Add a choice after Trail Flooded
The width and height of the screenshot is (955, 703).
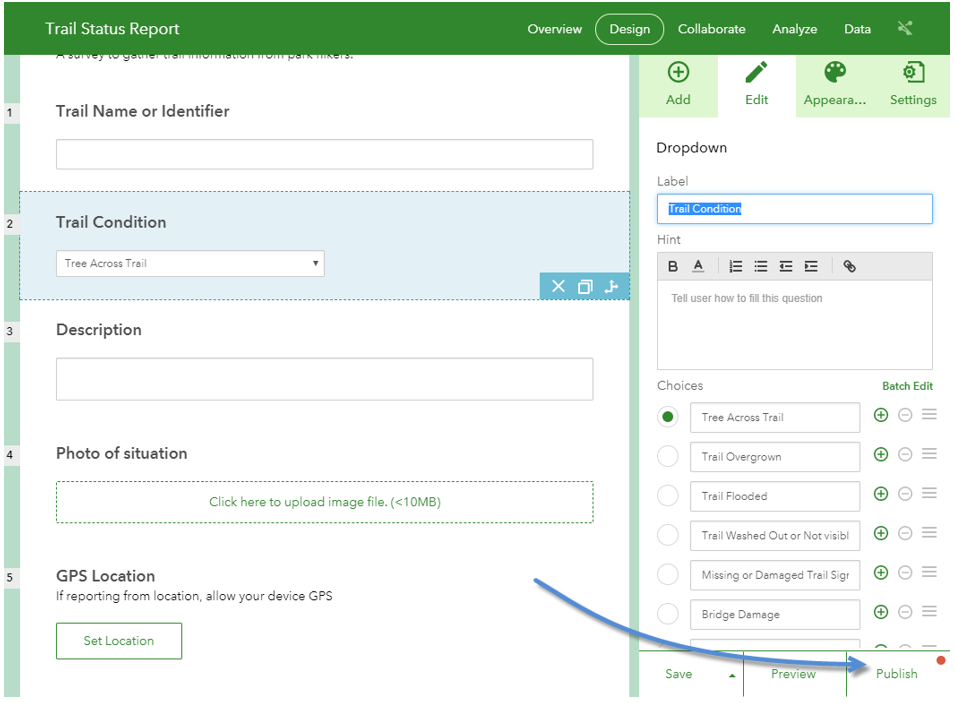881,494
